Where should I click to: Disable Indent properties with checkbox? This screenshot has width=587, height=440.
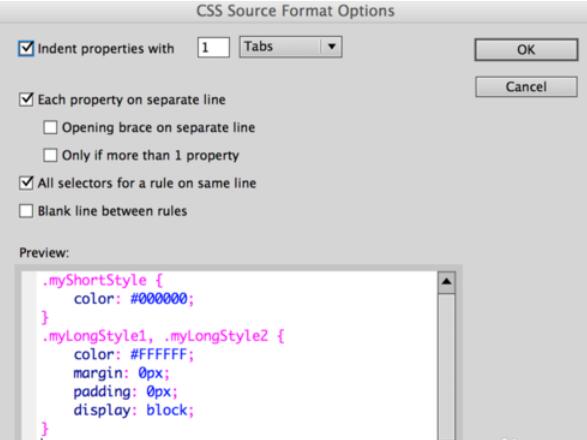(x=26, y=49)
